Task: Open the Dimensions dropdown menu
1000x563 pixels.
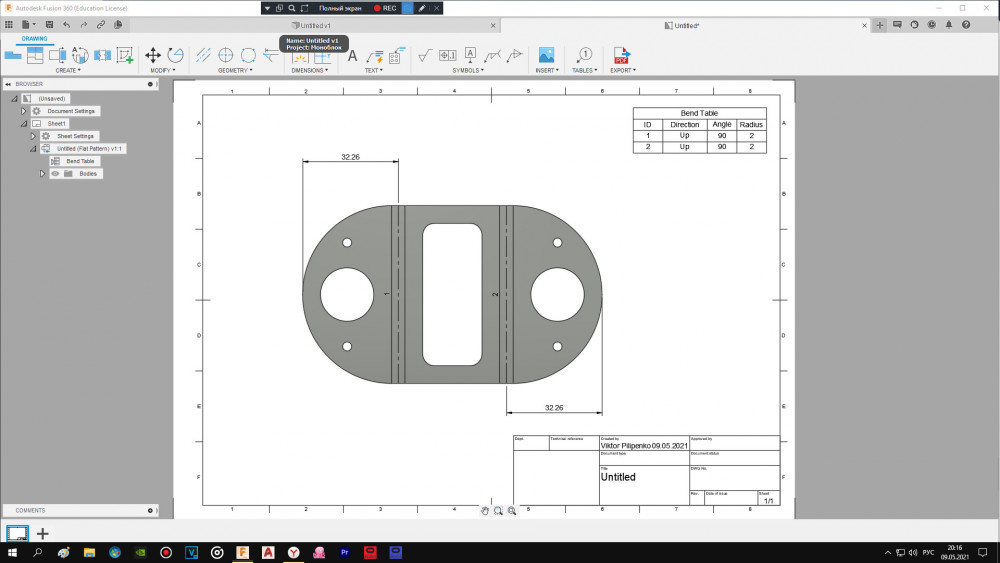Action: pos(309,70)
